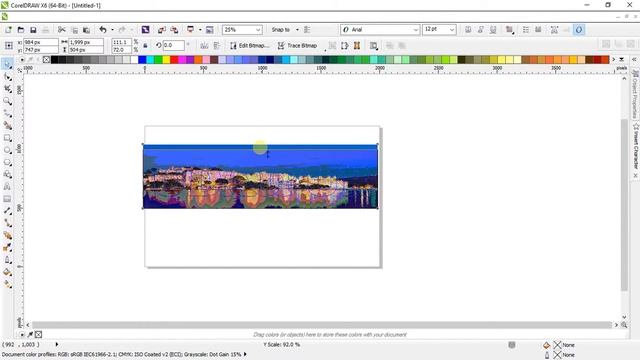This screenshot has height=360, width=640.
Task: Save the document with floppy icon
Action: pos(33,30)
